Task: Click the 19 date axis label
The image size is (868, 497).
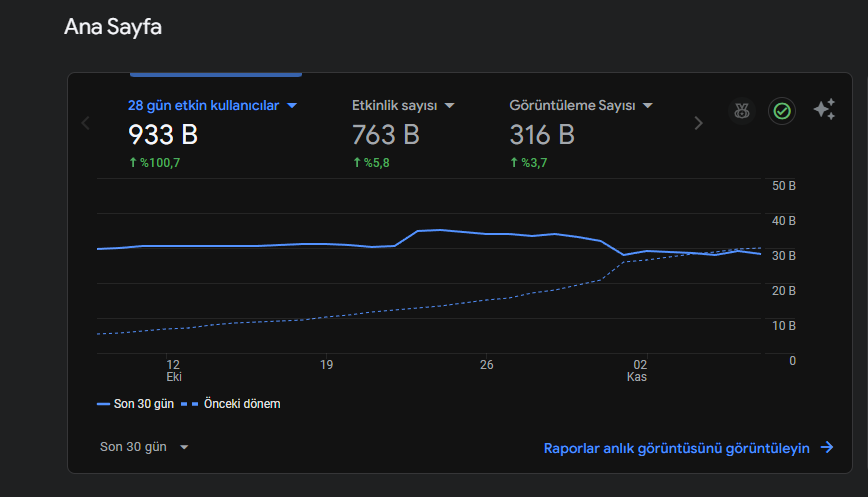Action: [x=327, y=365]
